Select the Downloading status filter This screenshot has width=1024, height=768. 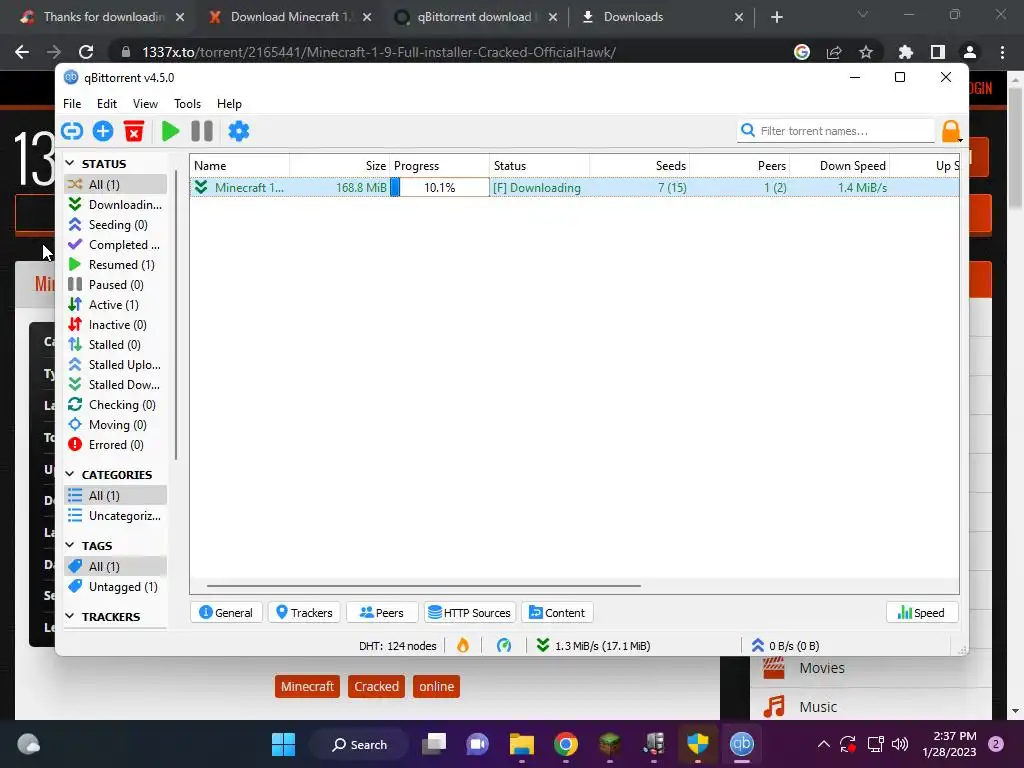[x=116, y=204]
